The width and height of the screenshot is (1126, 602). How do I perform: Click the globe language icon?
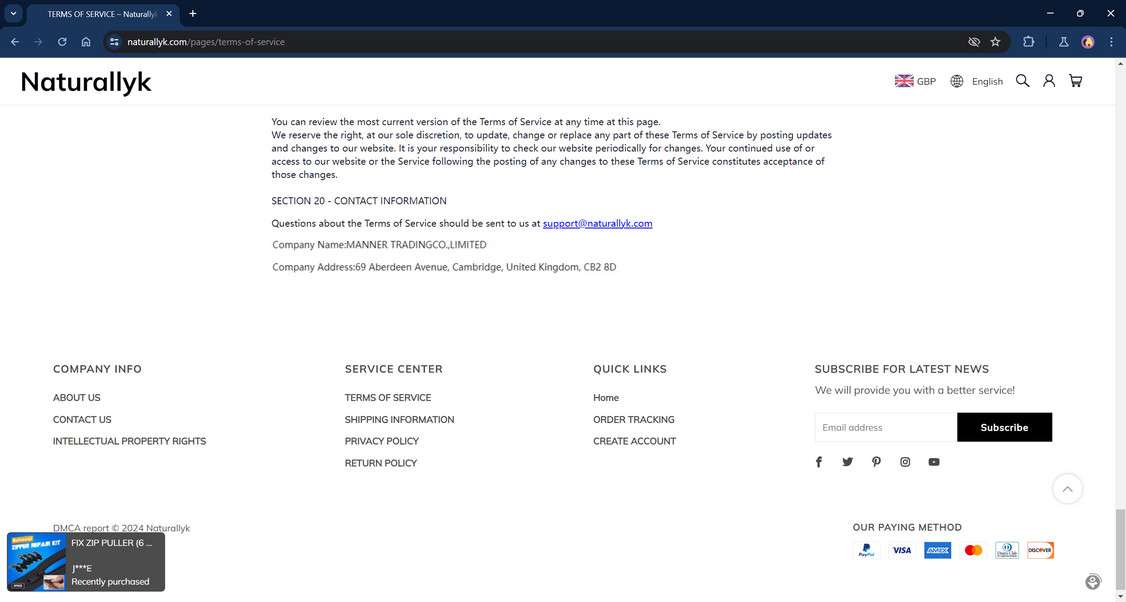(x=957, y=81)
